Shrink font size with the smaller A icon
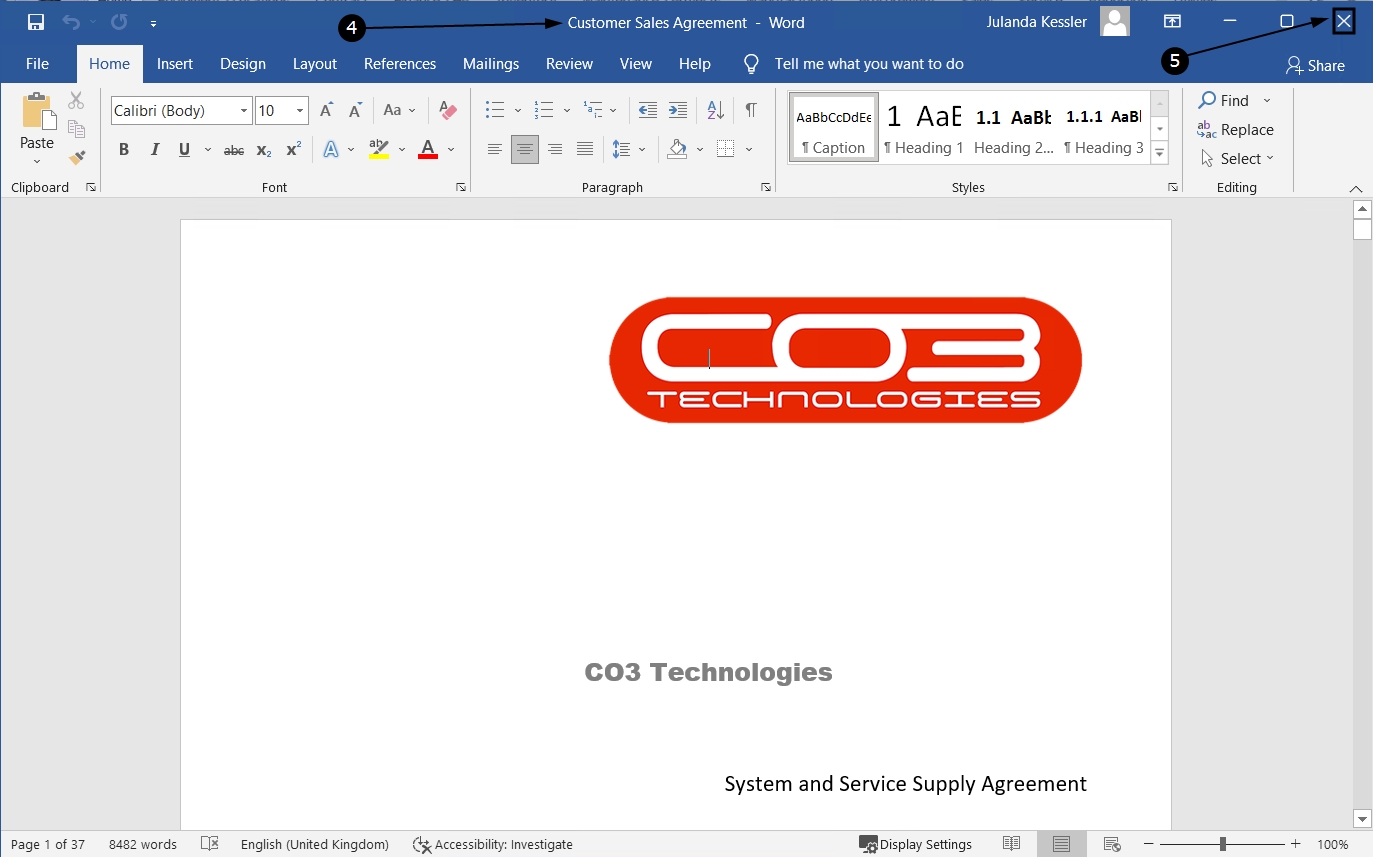The image size is (1373, 857). (x=354, y=111)
